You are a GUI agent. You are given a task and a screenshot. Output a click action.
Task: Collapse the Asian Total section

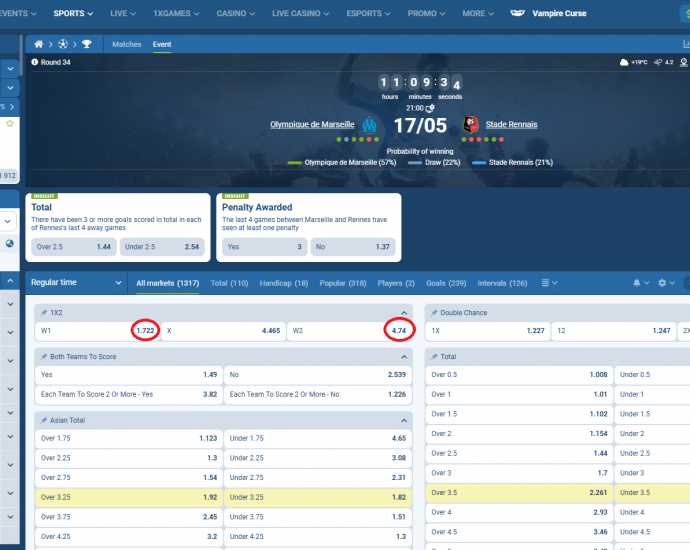click(x=404, y=421)
